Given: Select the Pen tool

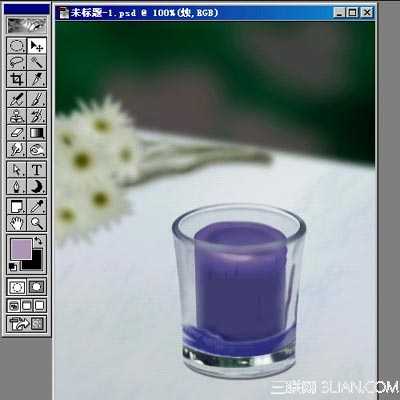Looking at the screenshot, I should (x=17, y=186).
